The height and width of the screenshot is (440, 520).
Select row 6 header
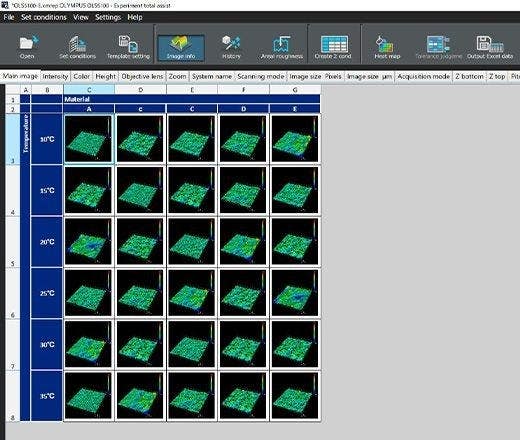tap(13, 293)
